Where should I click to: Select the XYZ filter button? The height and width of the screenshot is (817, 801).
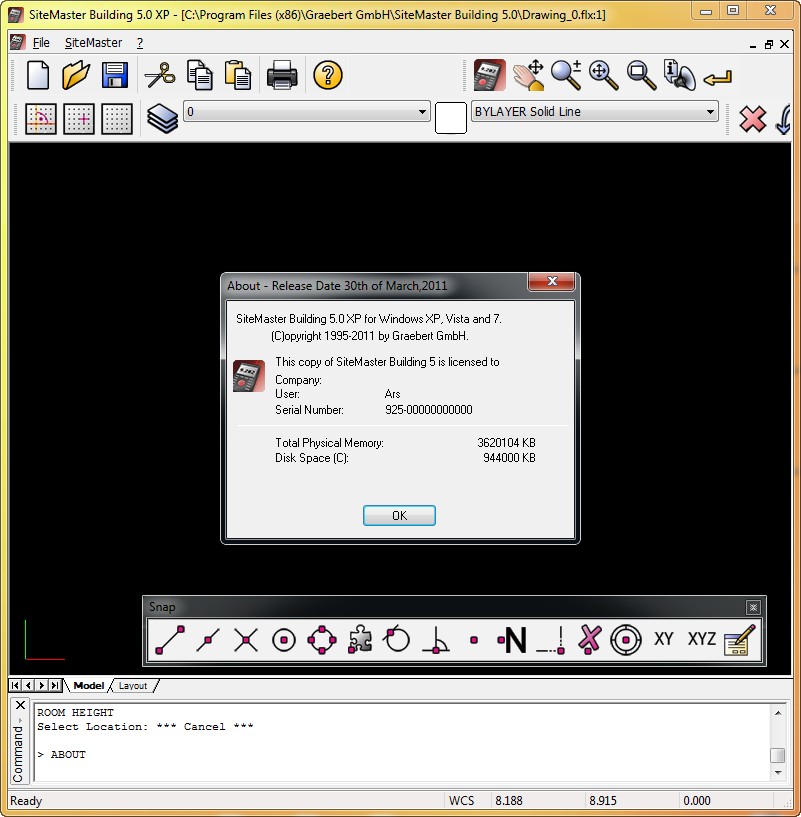pos(702,639)
